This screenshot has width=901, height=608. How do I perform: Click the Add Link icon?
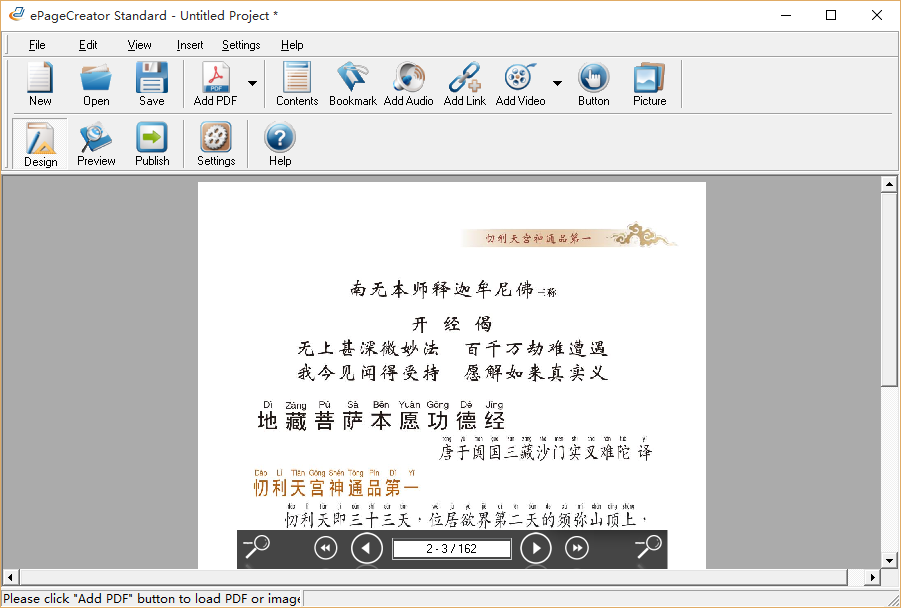pos(465,84)
